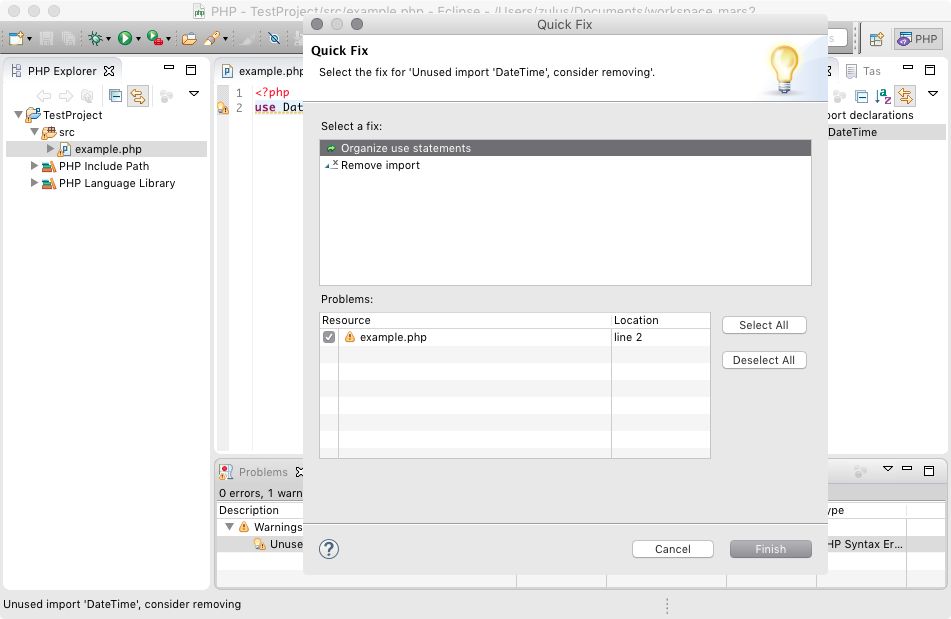Open the Search flashlight dropdown arrow
Screen dimensions: 951x619
[x=225, y=39]
